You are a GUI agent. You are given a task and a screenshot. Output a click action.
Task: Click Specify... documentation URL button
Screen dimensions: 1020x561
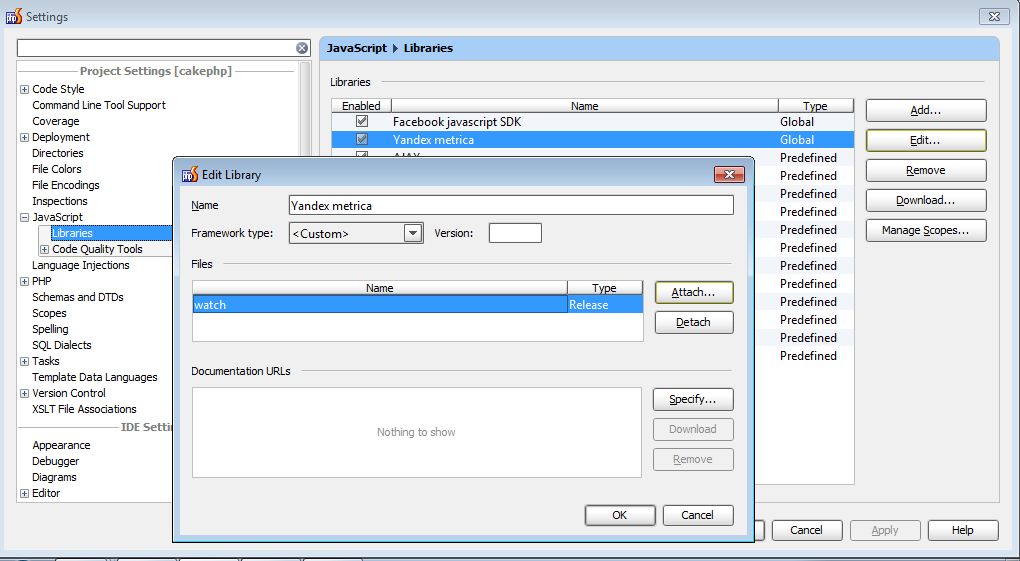(x=693, y=400)
